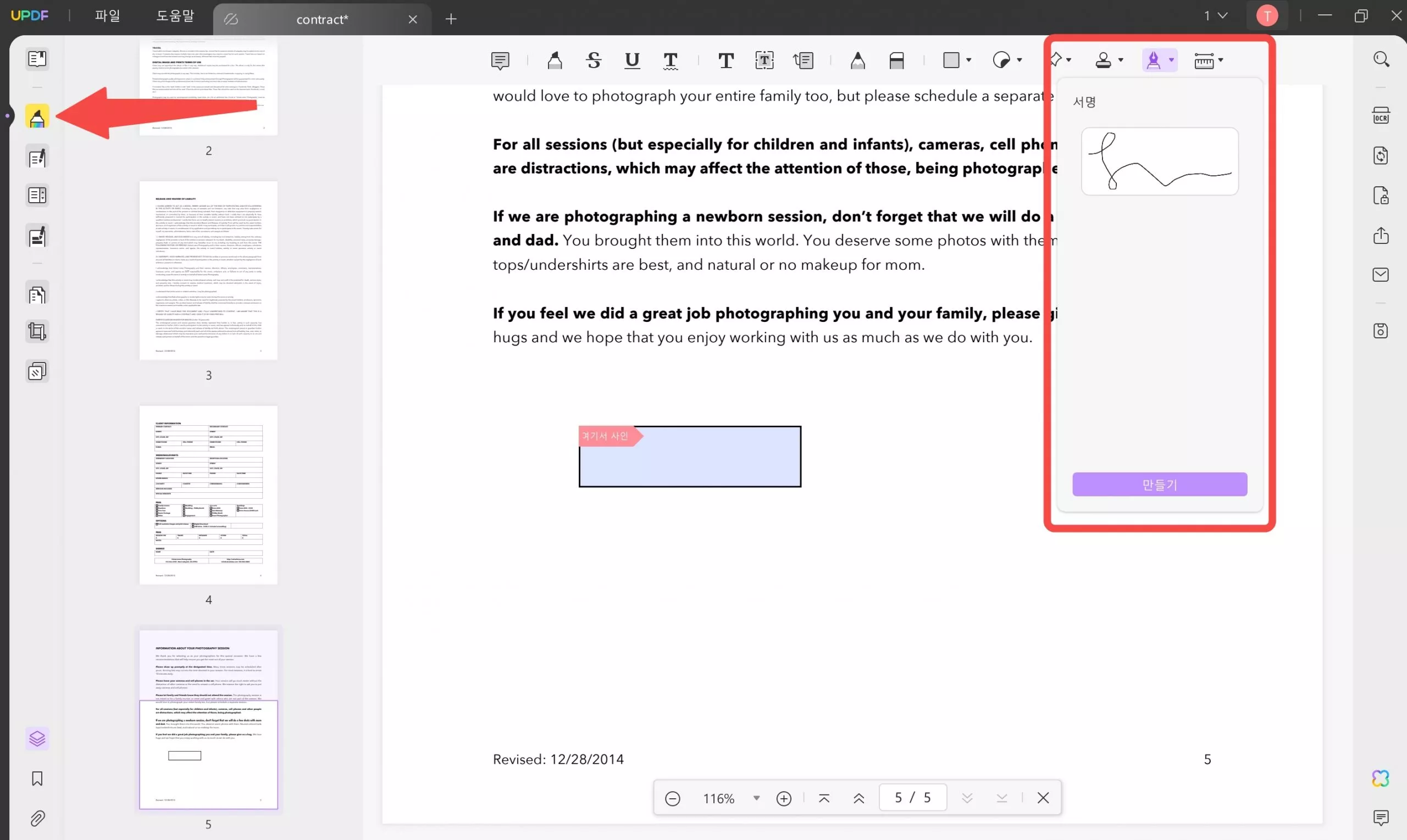
Task: Select the Squiggly underline tool
Action: (671, 60)
